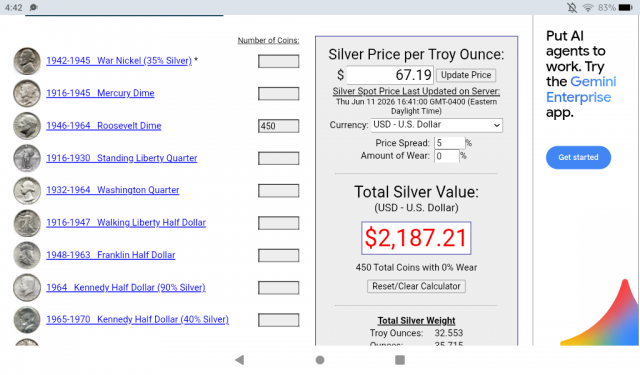Open the 1932-1964 Washington Quarter link
The width and height of the screenshot is (640, 375).
pyautogui.click(x=113, y=190)
